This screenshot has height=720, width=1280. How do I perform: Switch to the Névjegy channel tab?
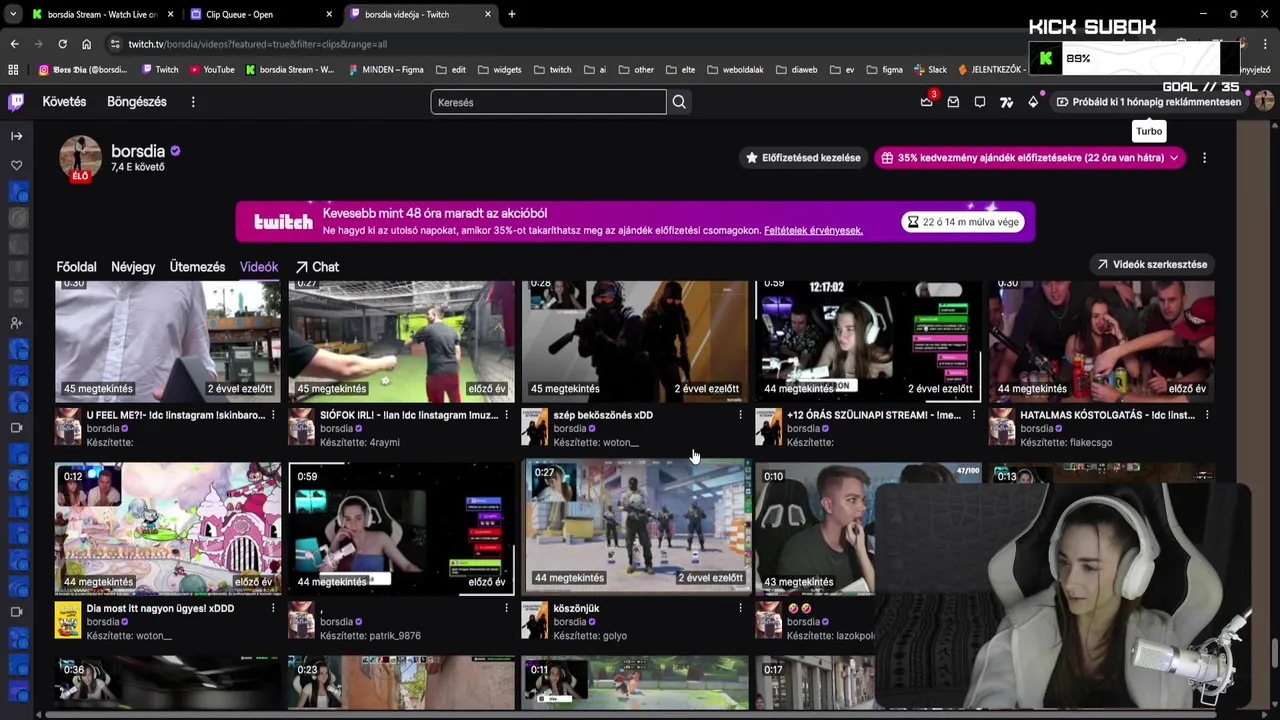[x=133, y=267]
